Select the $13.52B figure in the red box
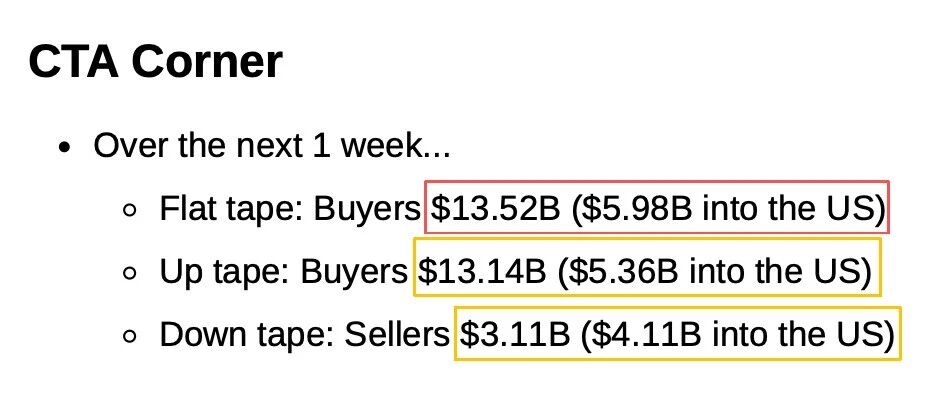 click(495, 208)
